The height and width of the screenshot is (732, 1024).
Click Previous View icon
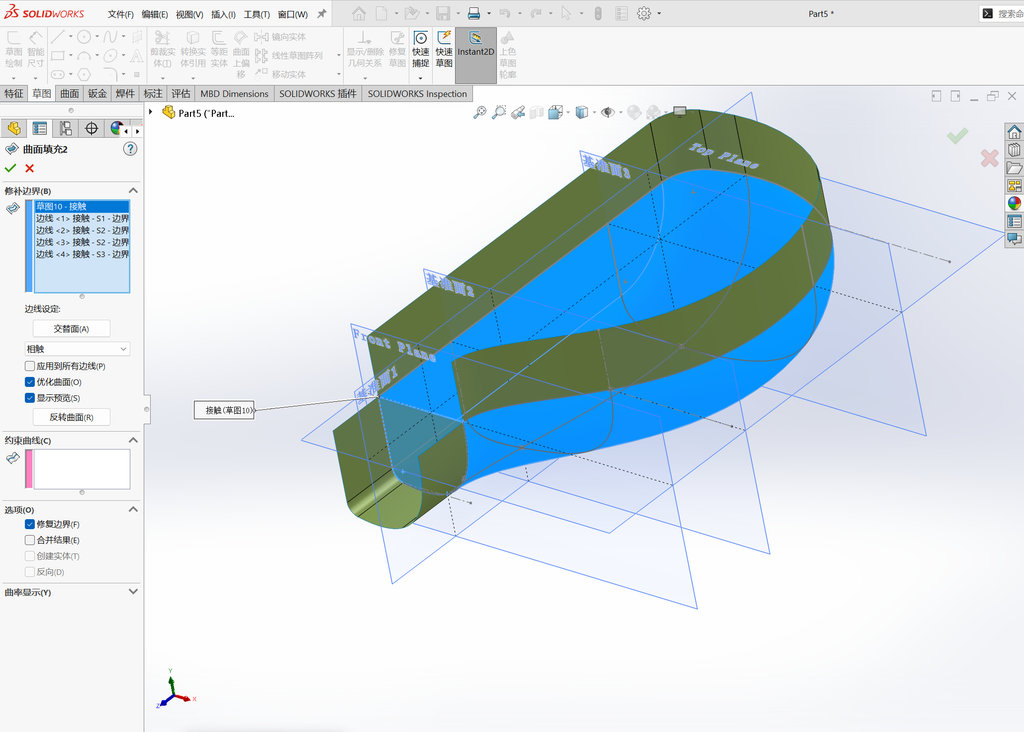click(x=518, y=112)
